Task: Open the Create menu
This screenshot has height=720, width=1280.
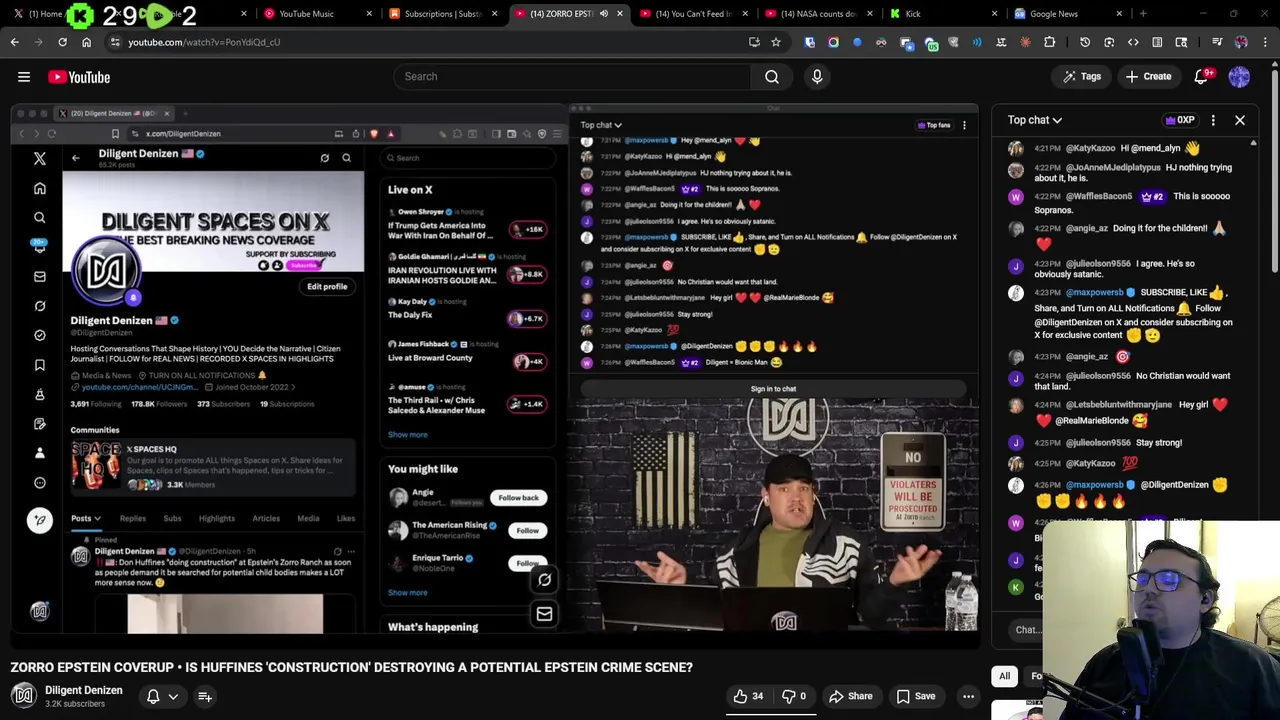Action: click(x=1148, y=77)
